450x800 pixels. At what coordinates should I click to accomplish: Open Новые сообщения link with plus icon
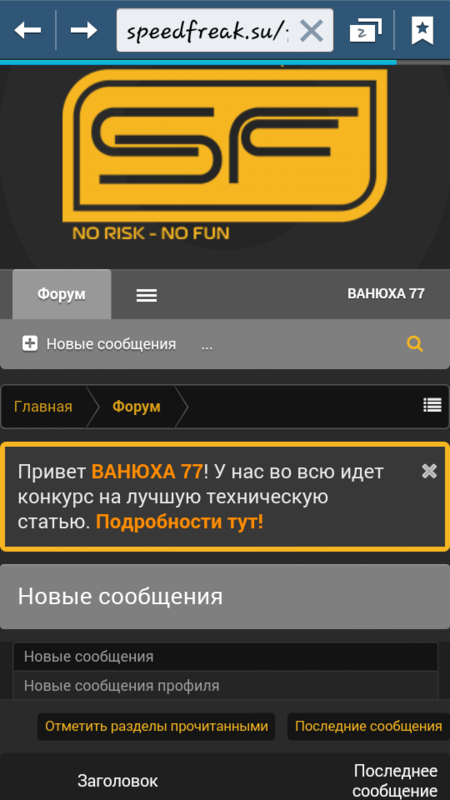coord(99,344)
